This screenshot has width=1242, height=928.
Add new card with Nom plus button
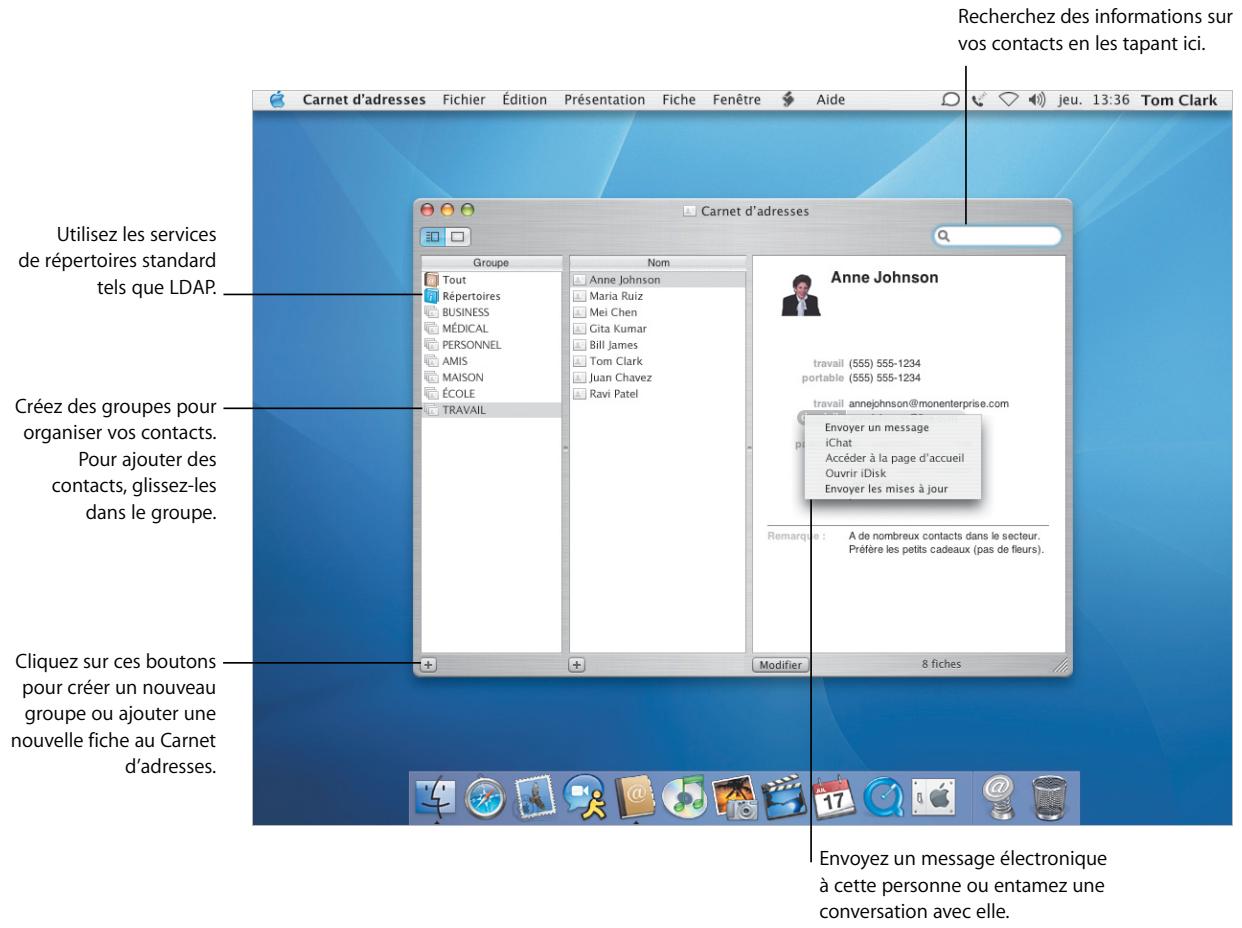[576, 663]
